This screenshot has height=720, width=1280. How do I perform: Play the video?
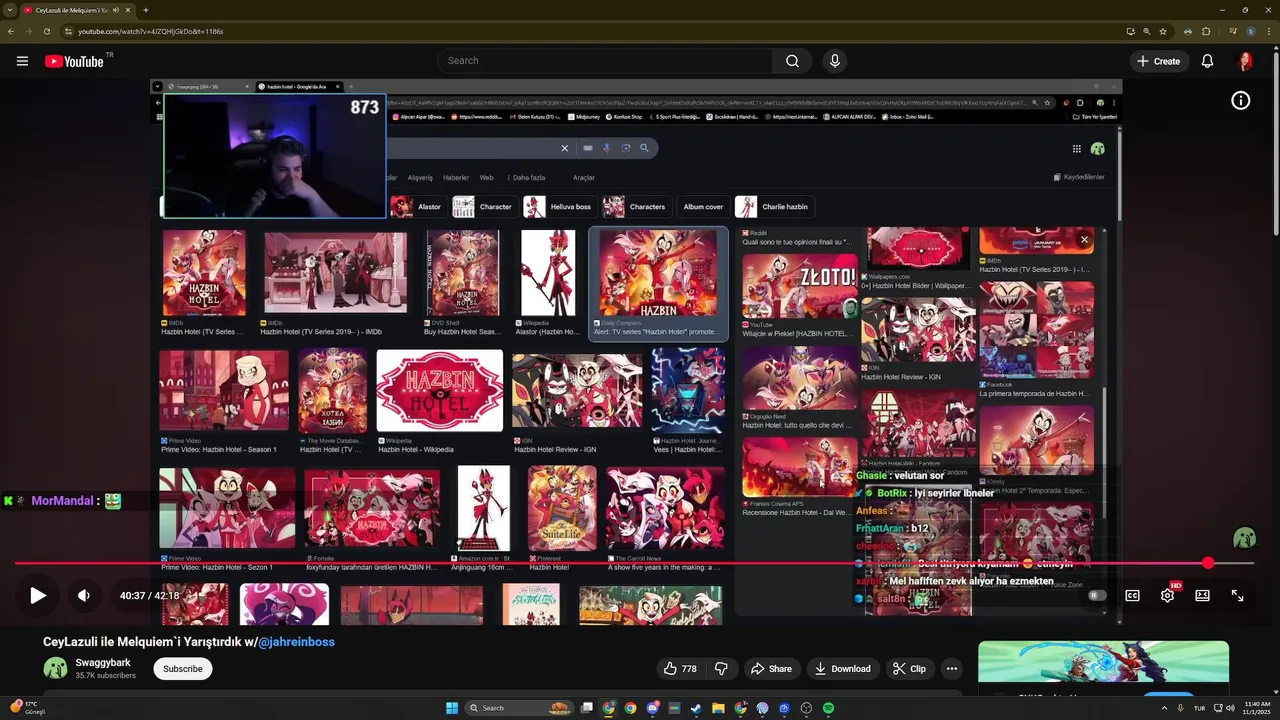pos(37,595)
